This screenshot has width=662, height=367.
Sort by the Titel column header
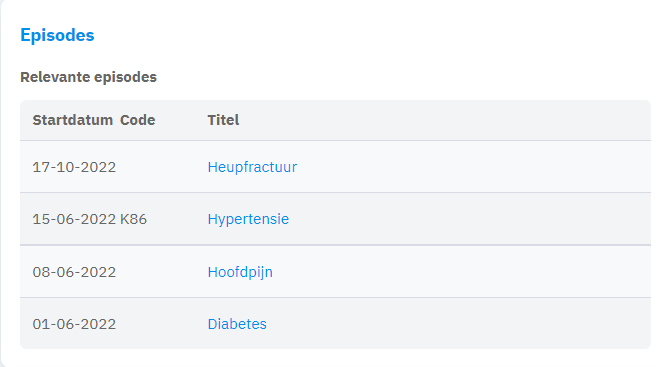click(223, 120)
